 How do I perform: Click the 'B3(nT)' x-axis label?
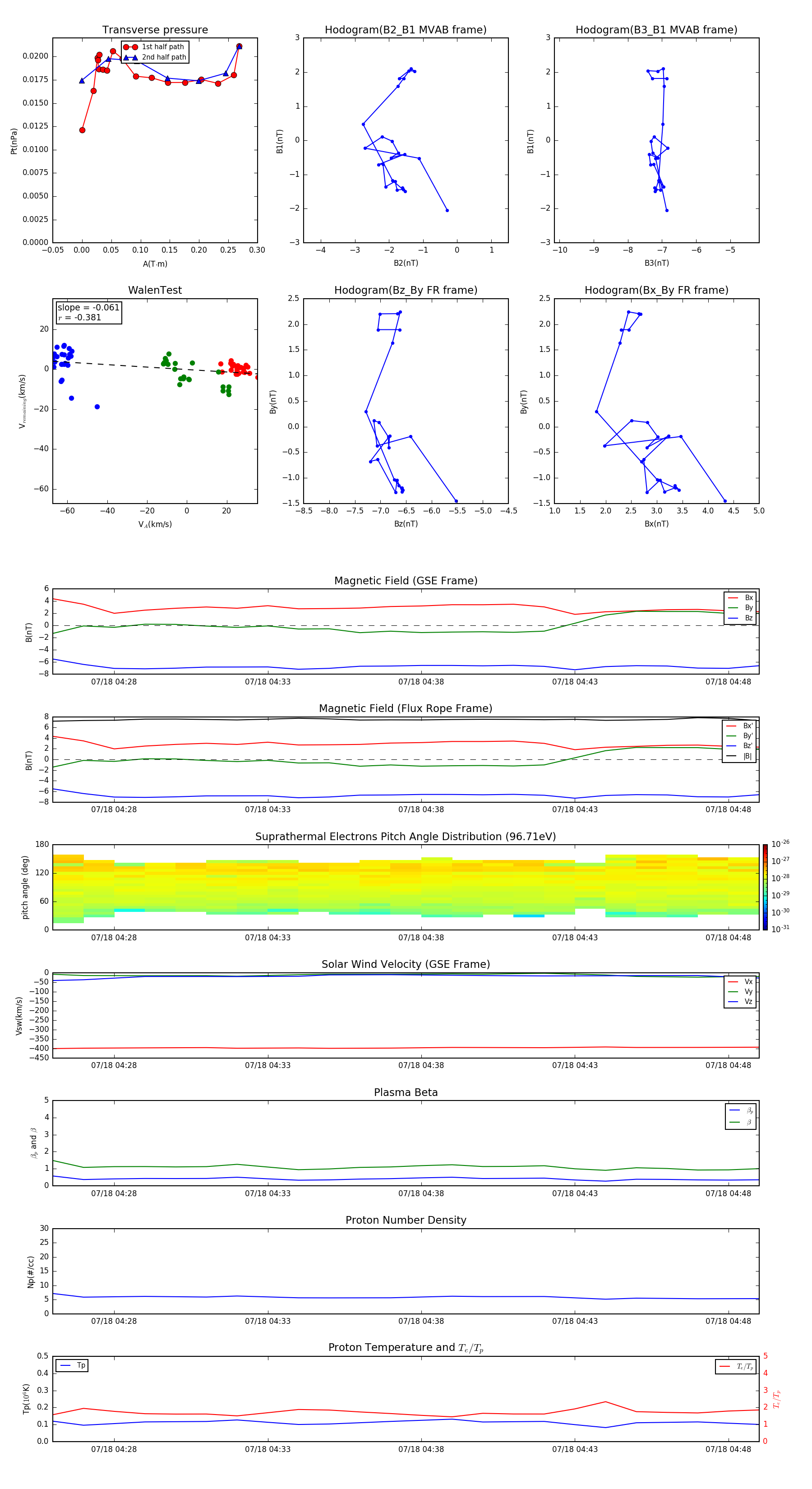click(x=656, y=263)
